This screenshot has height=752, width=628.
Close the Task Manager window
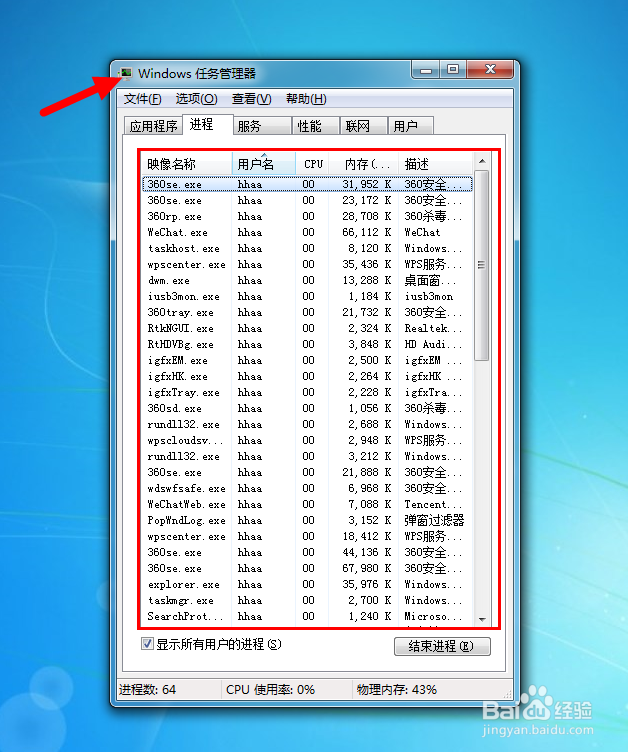click(x=490, y=70)
